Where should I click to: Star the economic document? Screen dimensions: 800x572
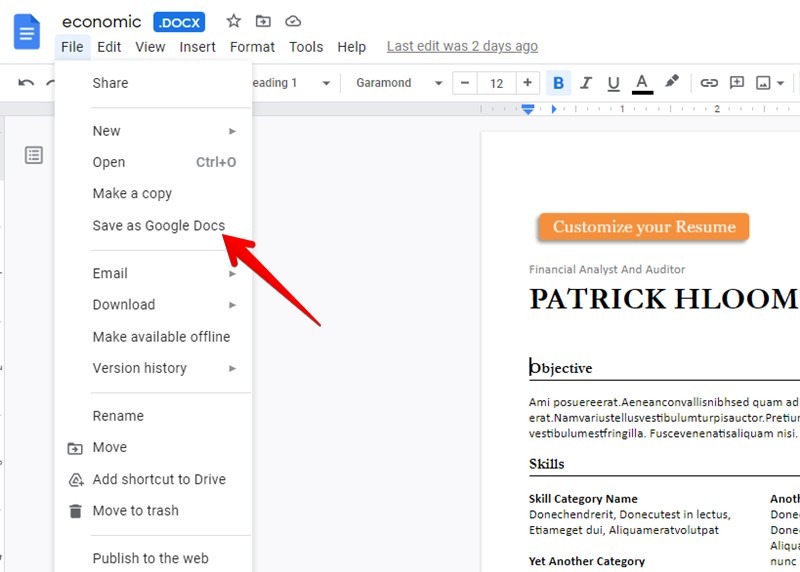coord(234,21)
